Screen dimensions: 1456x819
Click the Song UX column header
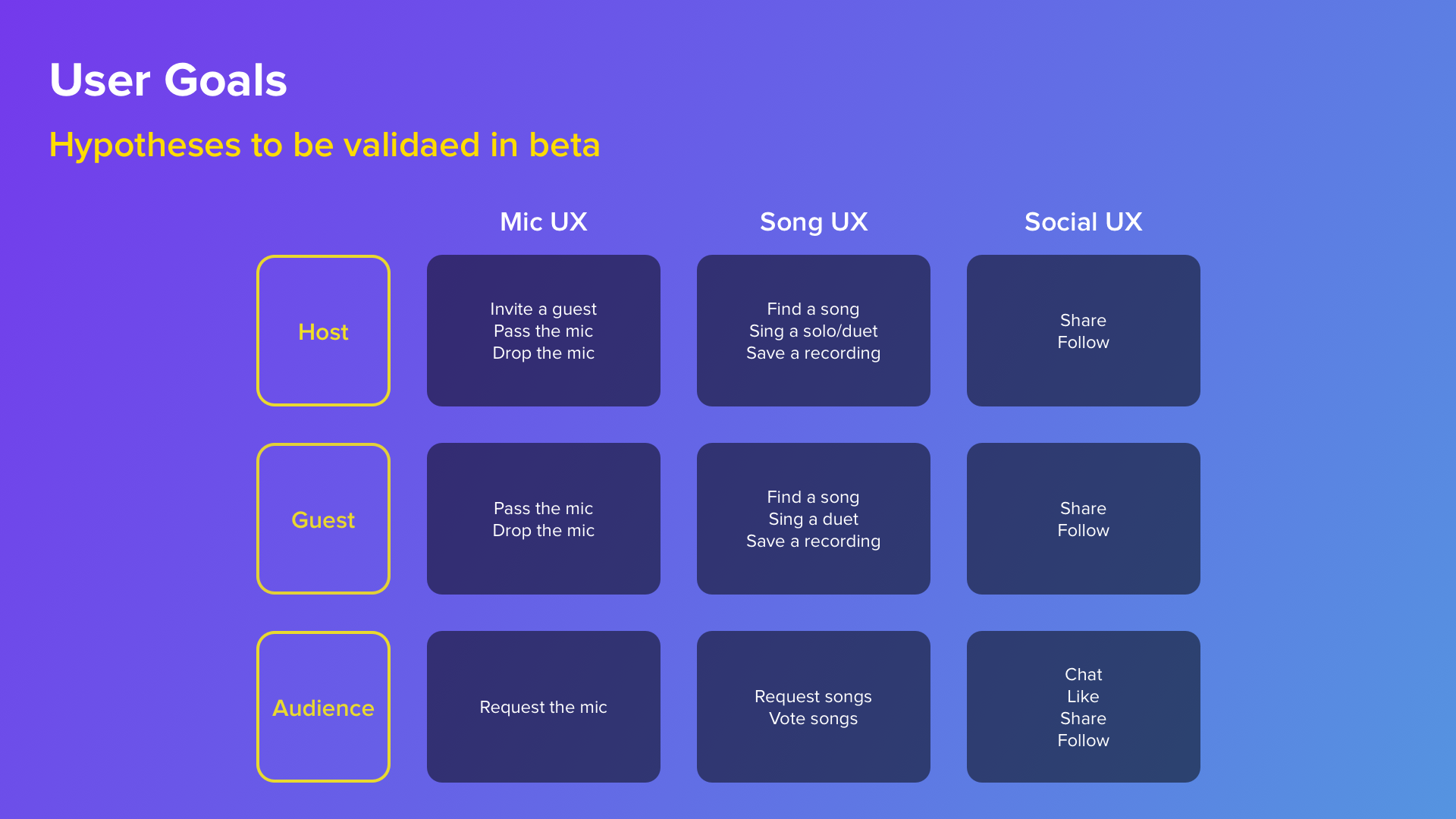coord(814,221)
